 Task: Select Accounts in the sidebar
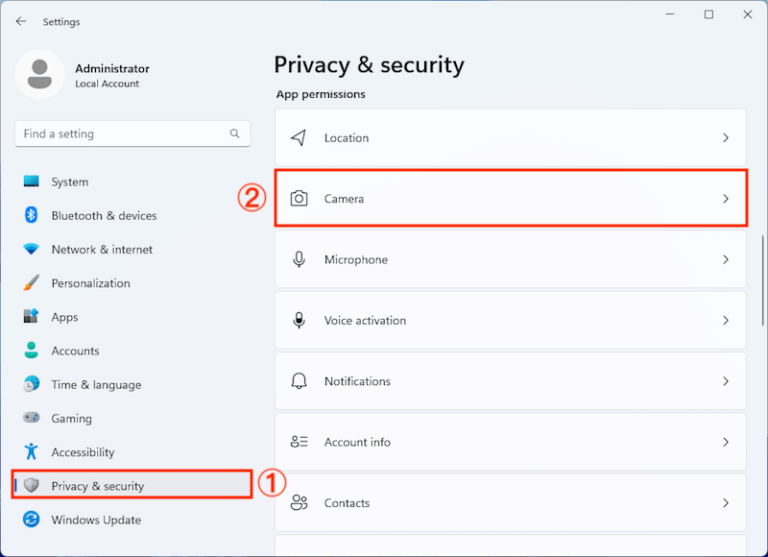[x=75, y=351]
